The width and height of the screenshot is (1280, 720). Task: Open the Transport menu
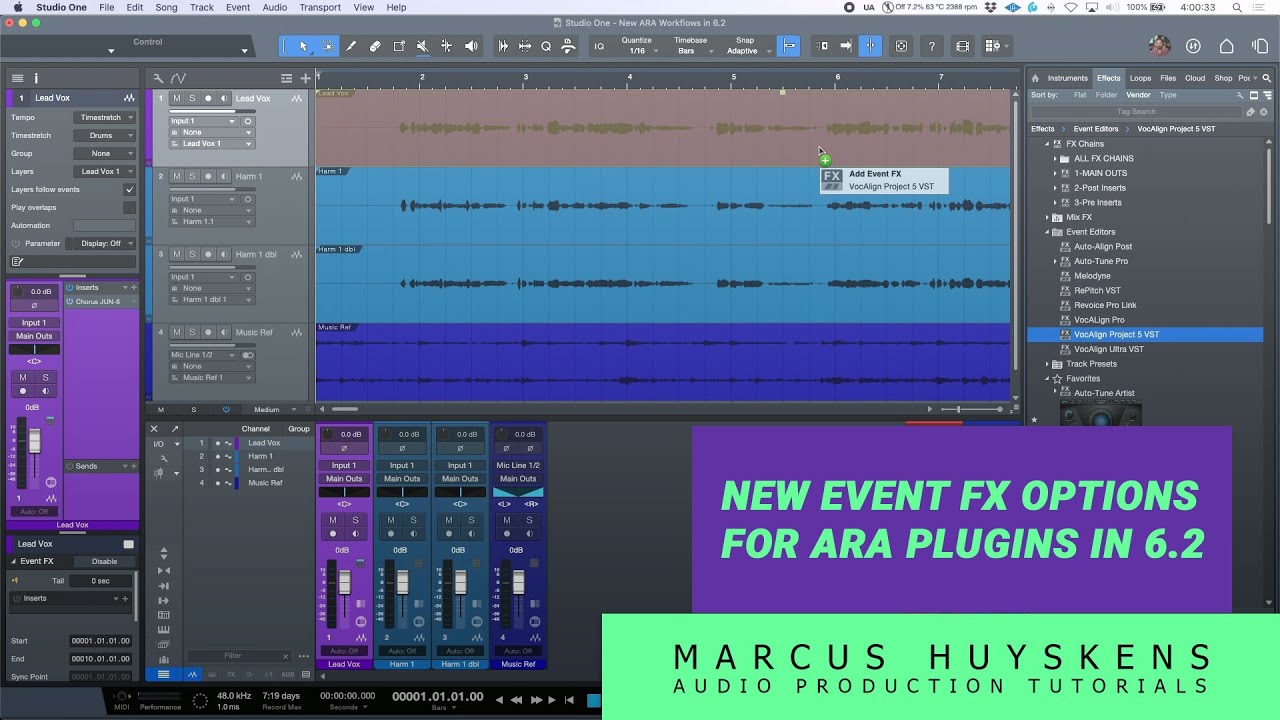[x=320, y=7]
